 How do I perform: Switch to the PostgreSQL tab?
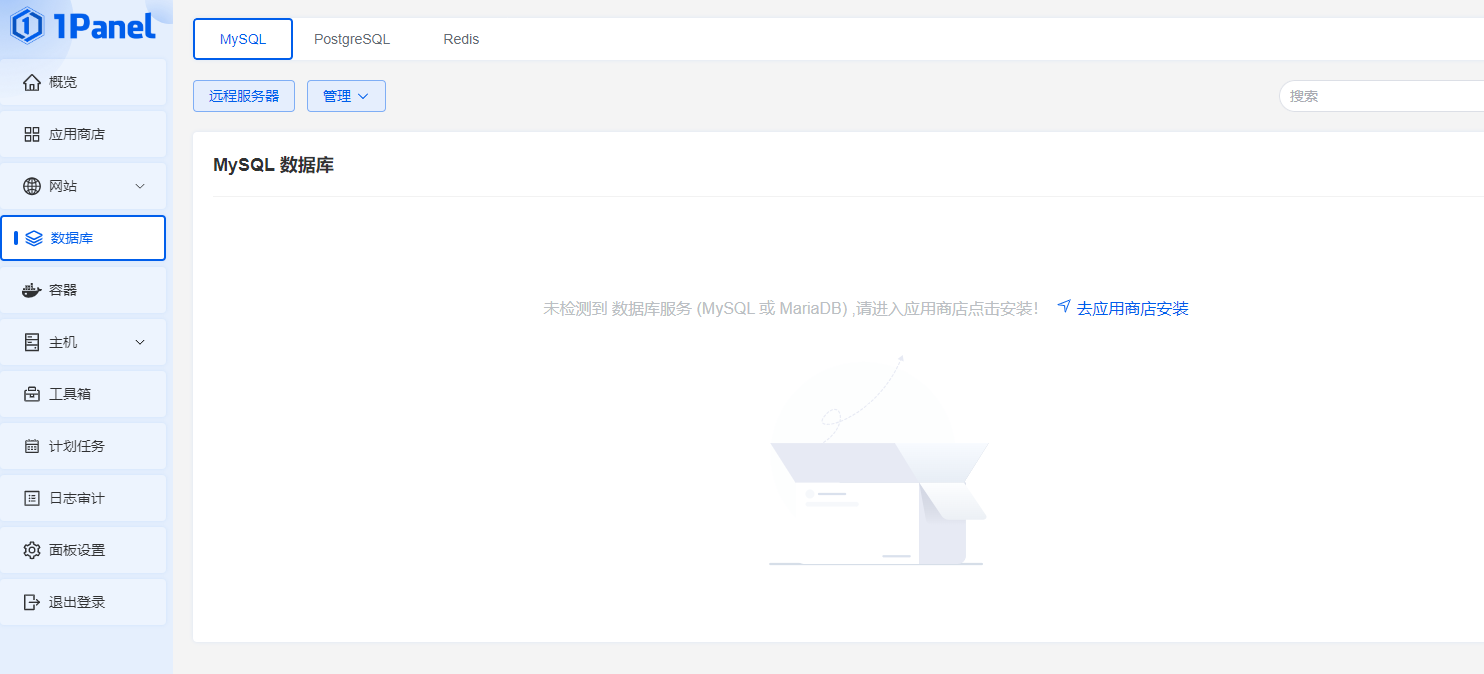[352, 39]
